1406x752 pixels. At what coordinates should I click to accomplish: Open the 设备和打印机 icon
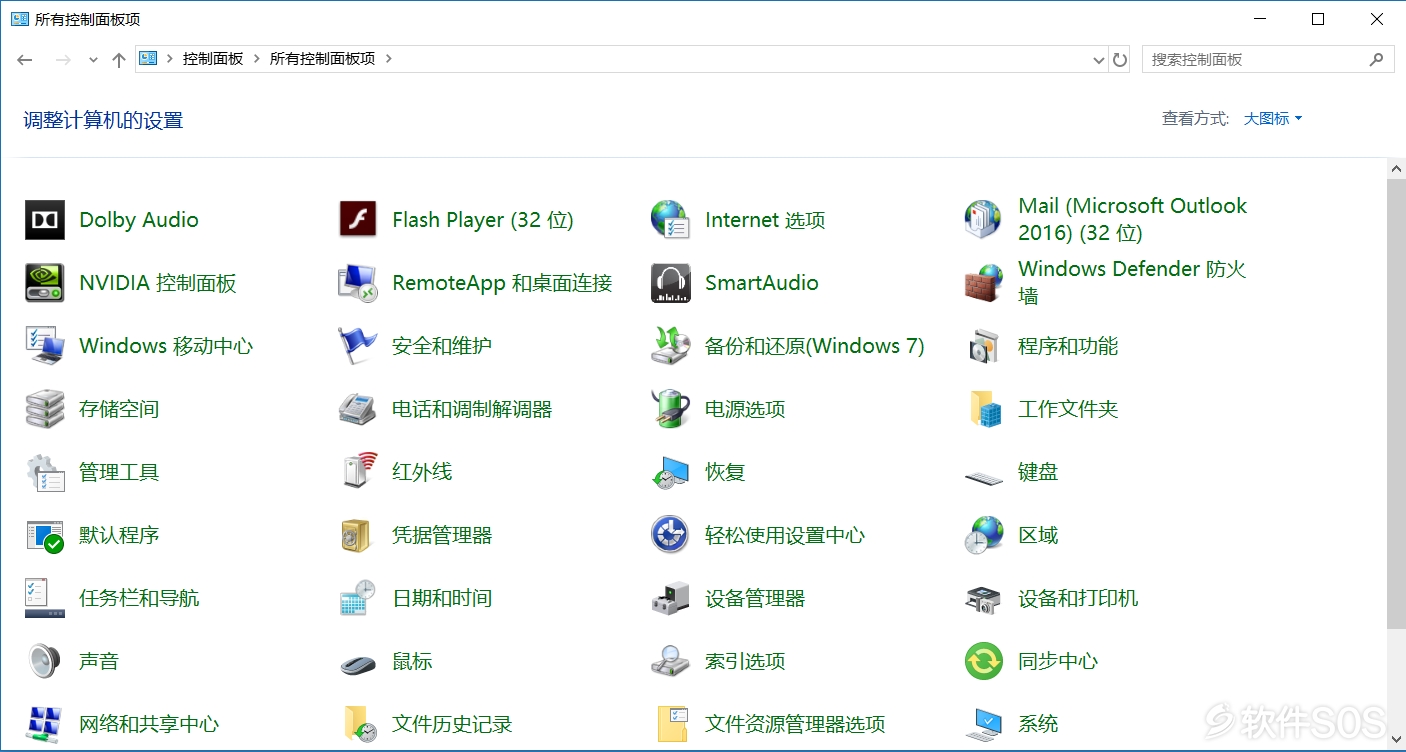pos(983,598)
